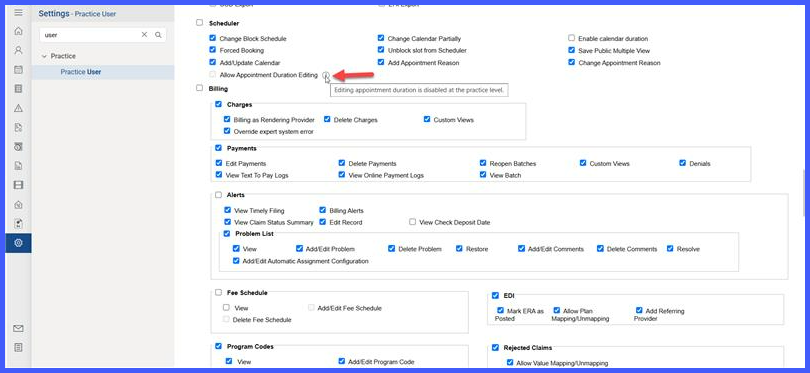Go to the Home sidebar icon
This screenshot has height=373, width=810.
pyautogui.click(x=18, y=31)
